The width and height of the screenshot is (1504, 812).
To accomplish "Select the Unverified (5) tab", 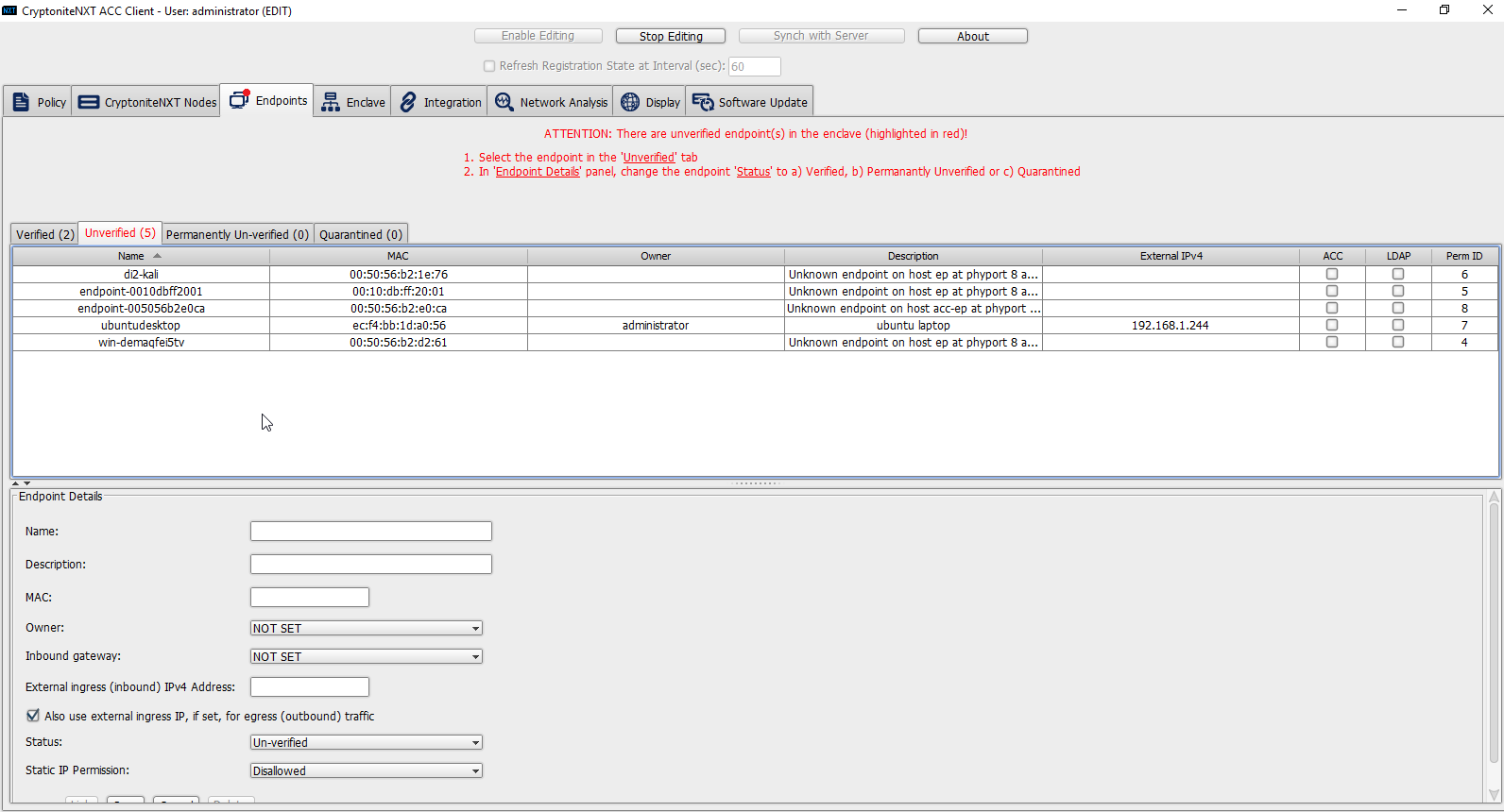I will coord(120,233).
